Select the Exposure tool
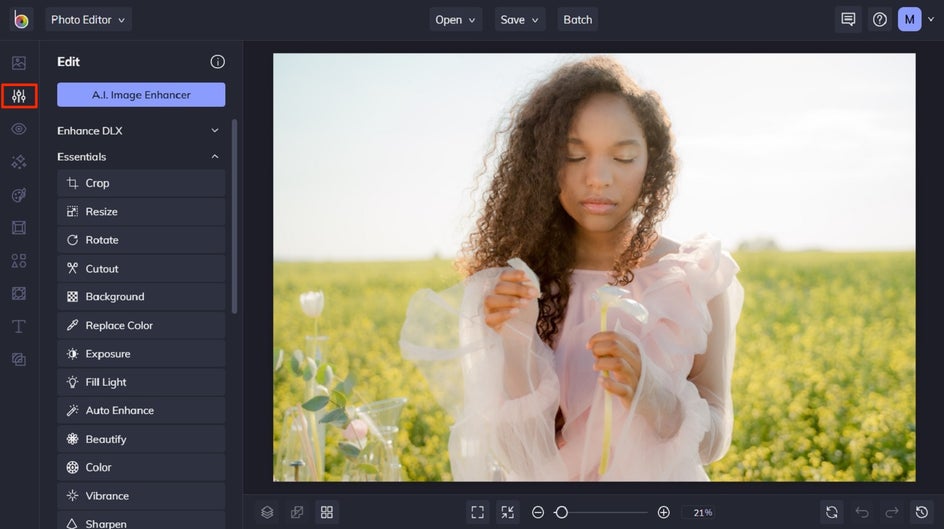This screenshot has height=529, width=944. point(141,354)
